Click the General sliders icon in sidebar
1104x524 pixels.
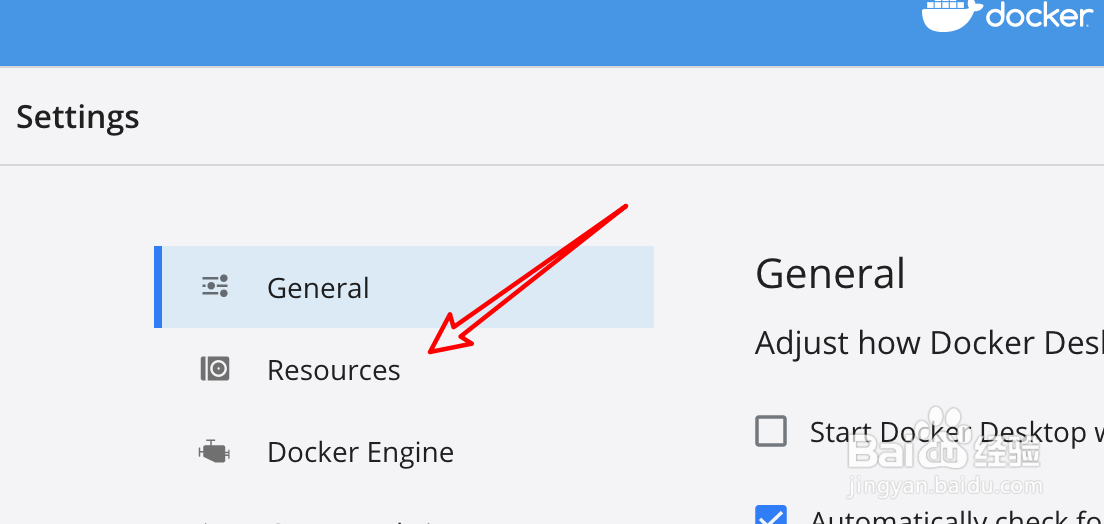pos(215,287)
